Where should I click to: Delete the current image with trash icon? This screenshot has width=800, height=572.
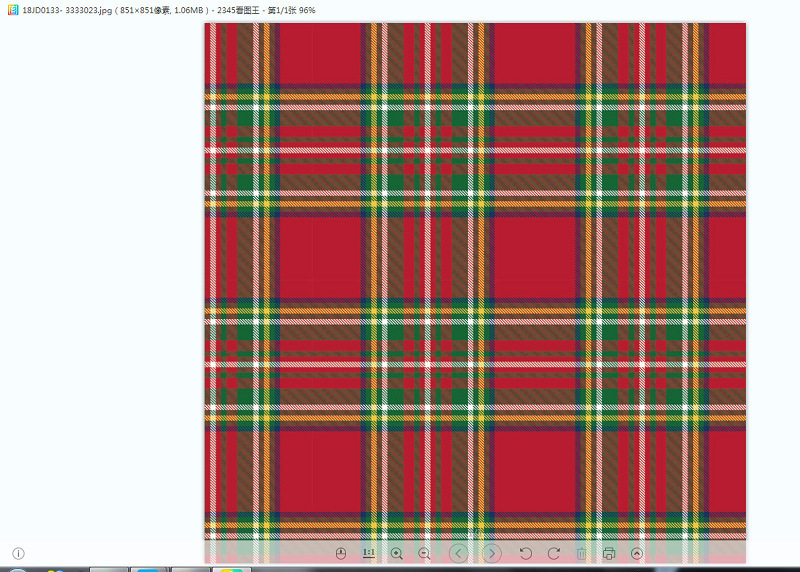click(581, 554)
